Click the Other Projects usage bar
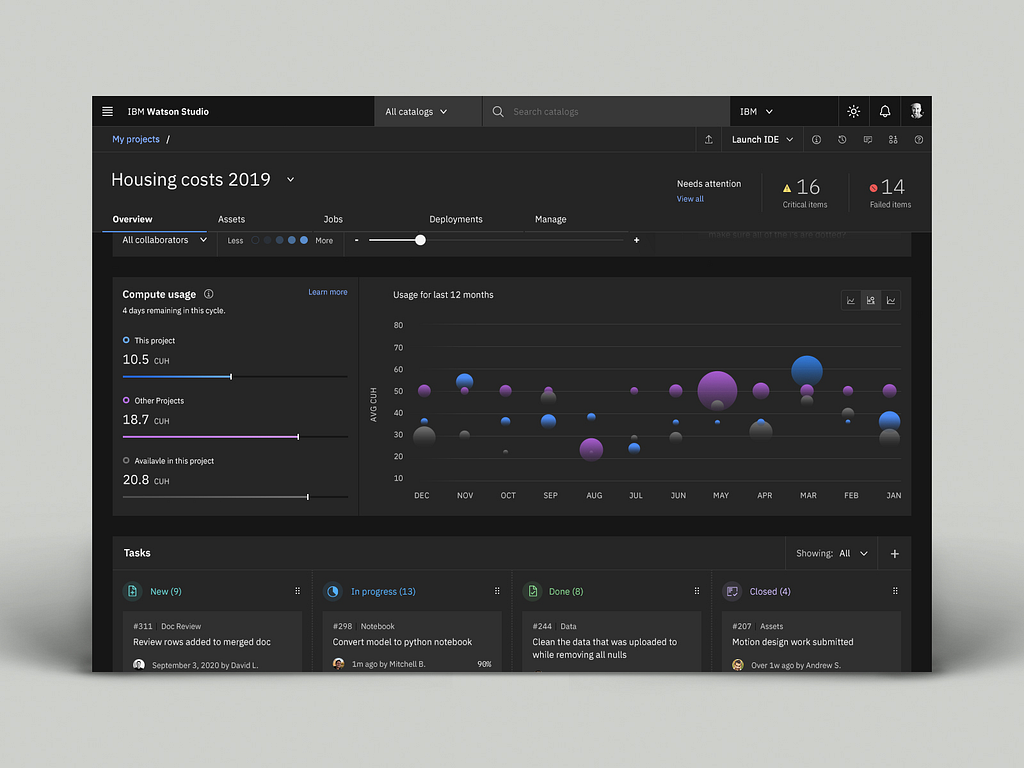The image size is (1024, 768). click(x=235, y=437)
